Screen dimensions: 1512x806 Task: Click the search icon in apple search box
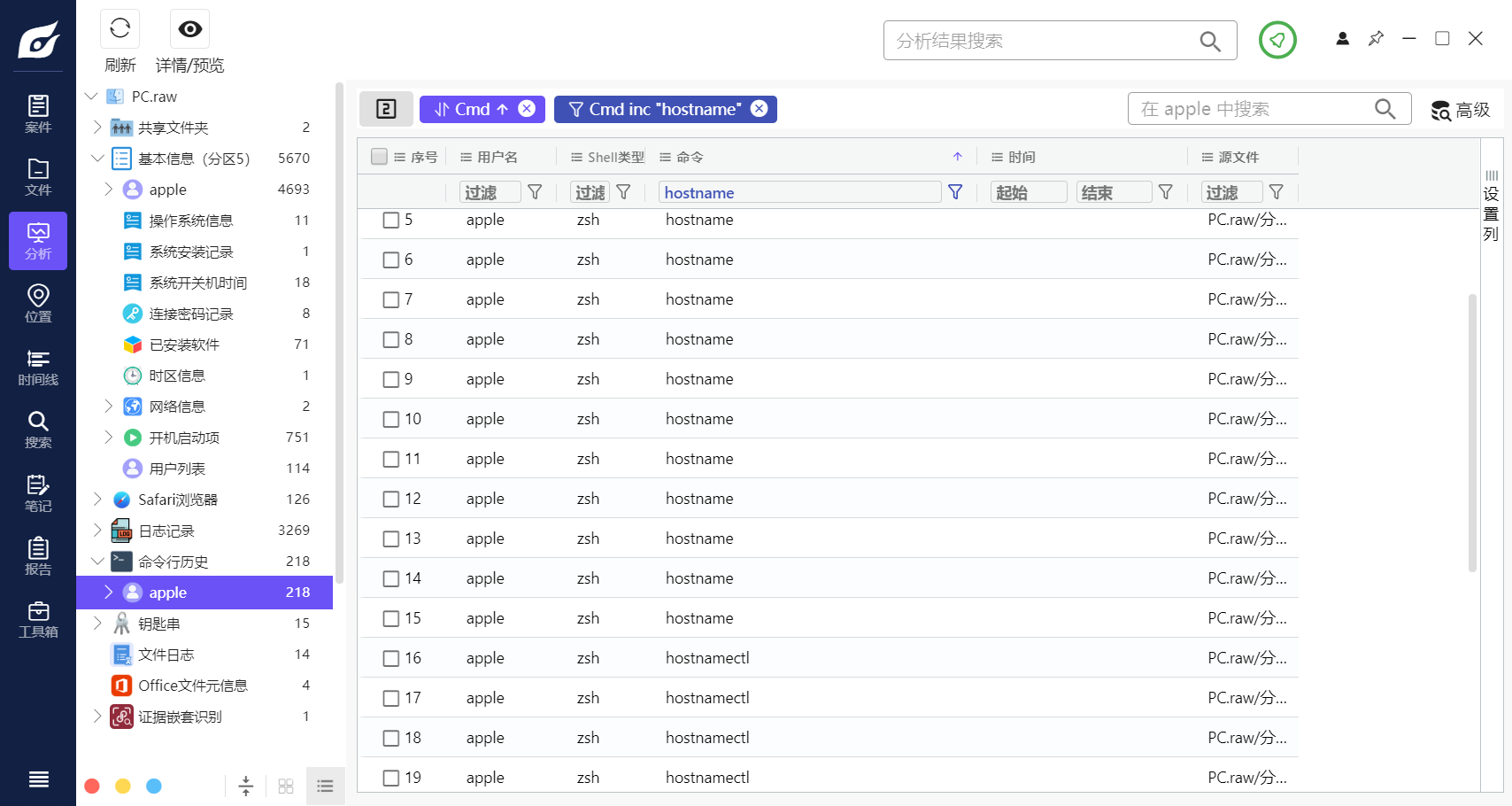coord(1385,109)
